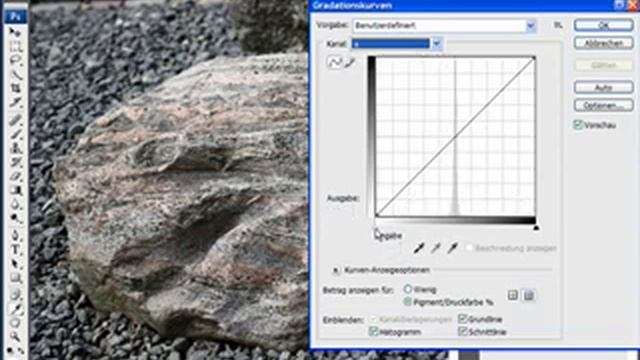Select the Path Selection tool

click(x=16, y=264)
